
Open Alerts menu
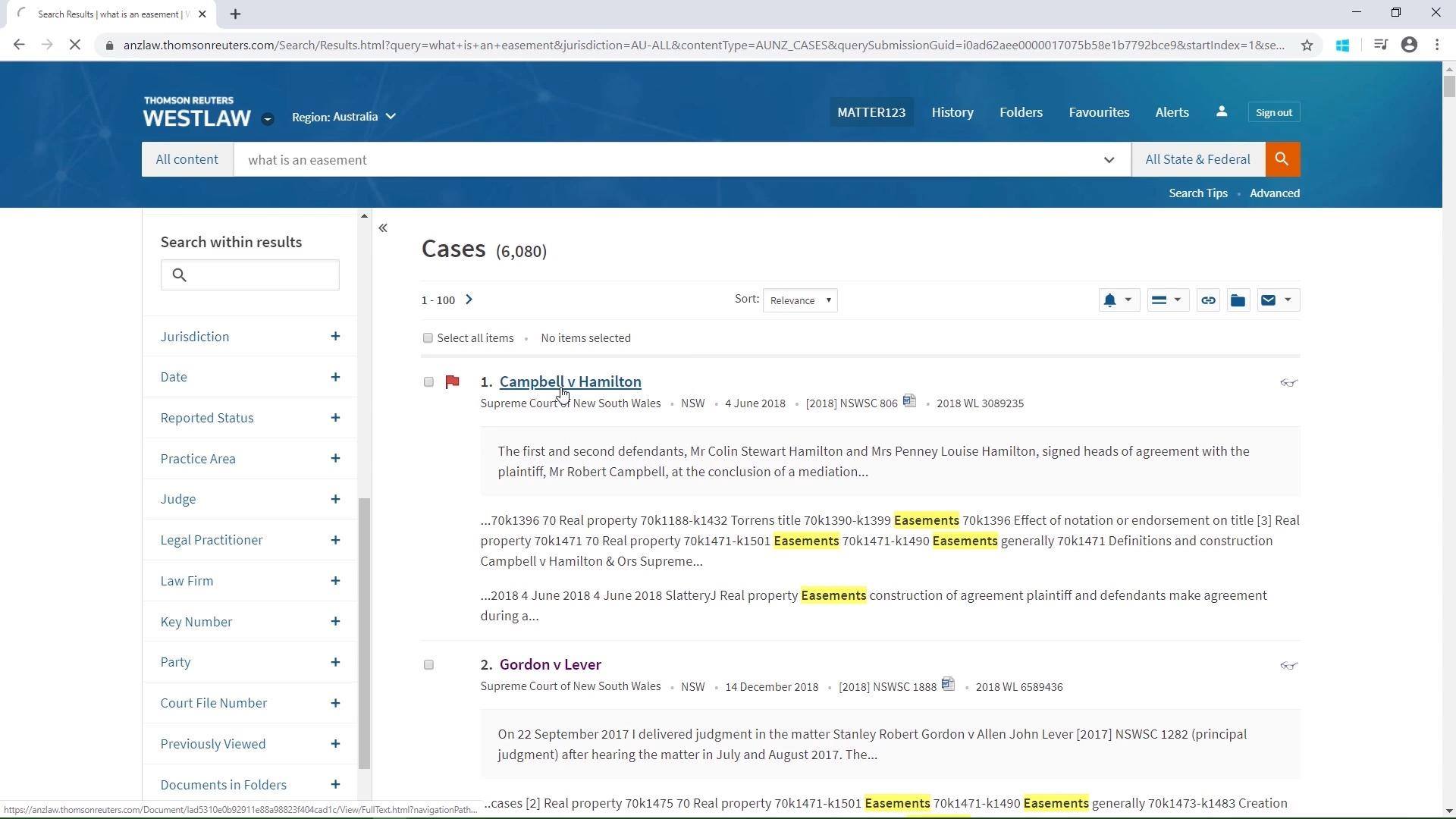(x=1172, y=112)
